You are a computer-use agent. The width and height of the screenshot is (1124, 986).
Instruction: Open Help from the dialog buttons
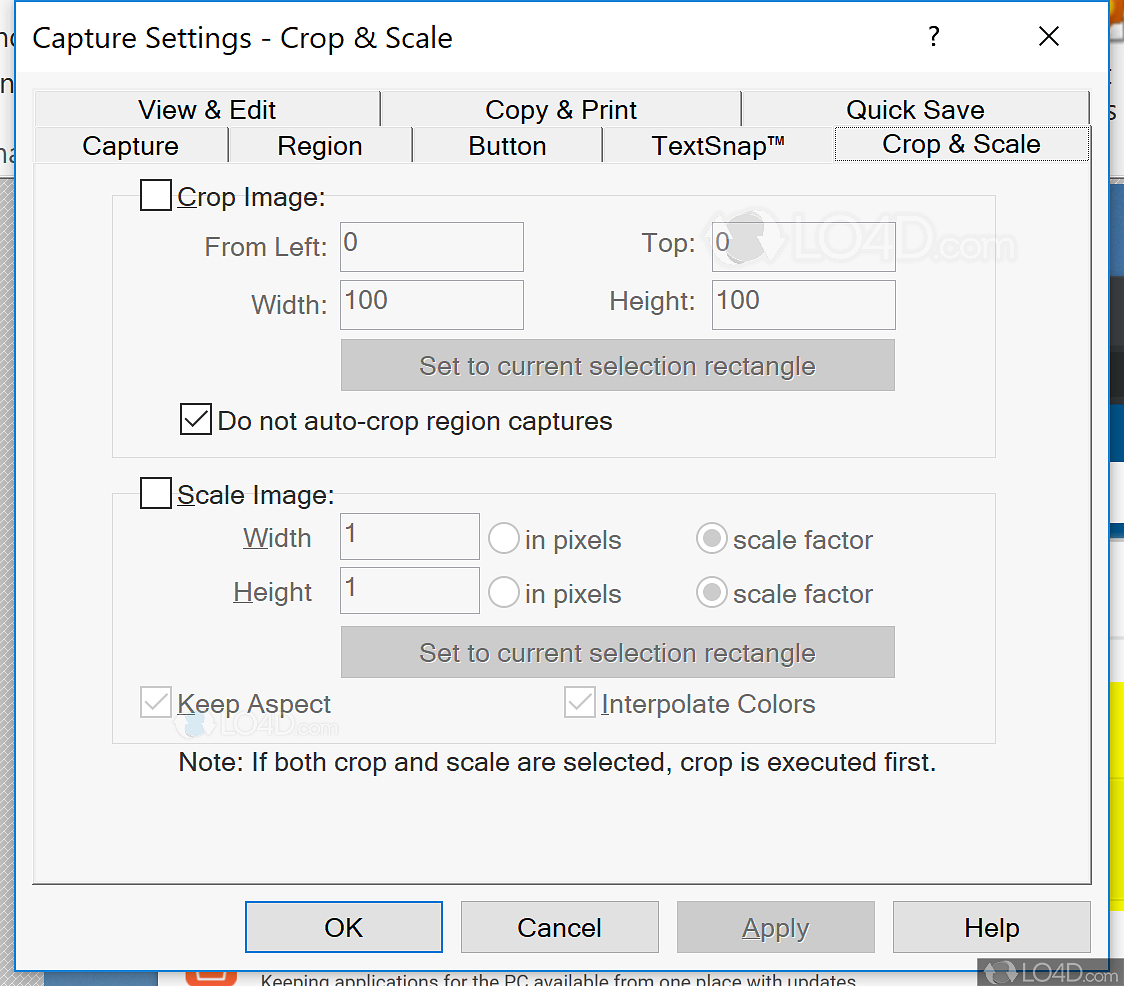click(x=991, y=928)
